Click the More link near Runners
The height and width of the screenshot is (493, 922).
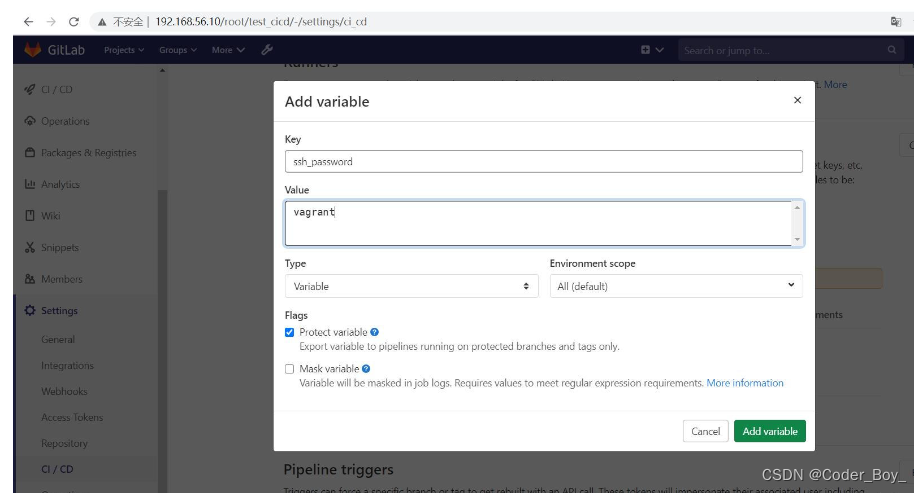click(x=836, y=85)
